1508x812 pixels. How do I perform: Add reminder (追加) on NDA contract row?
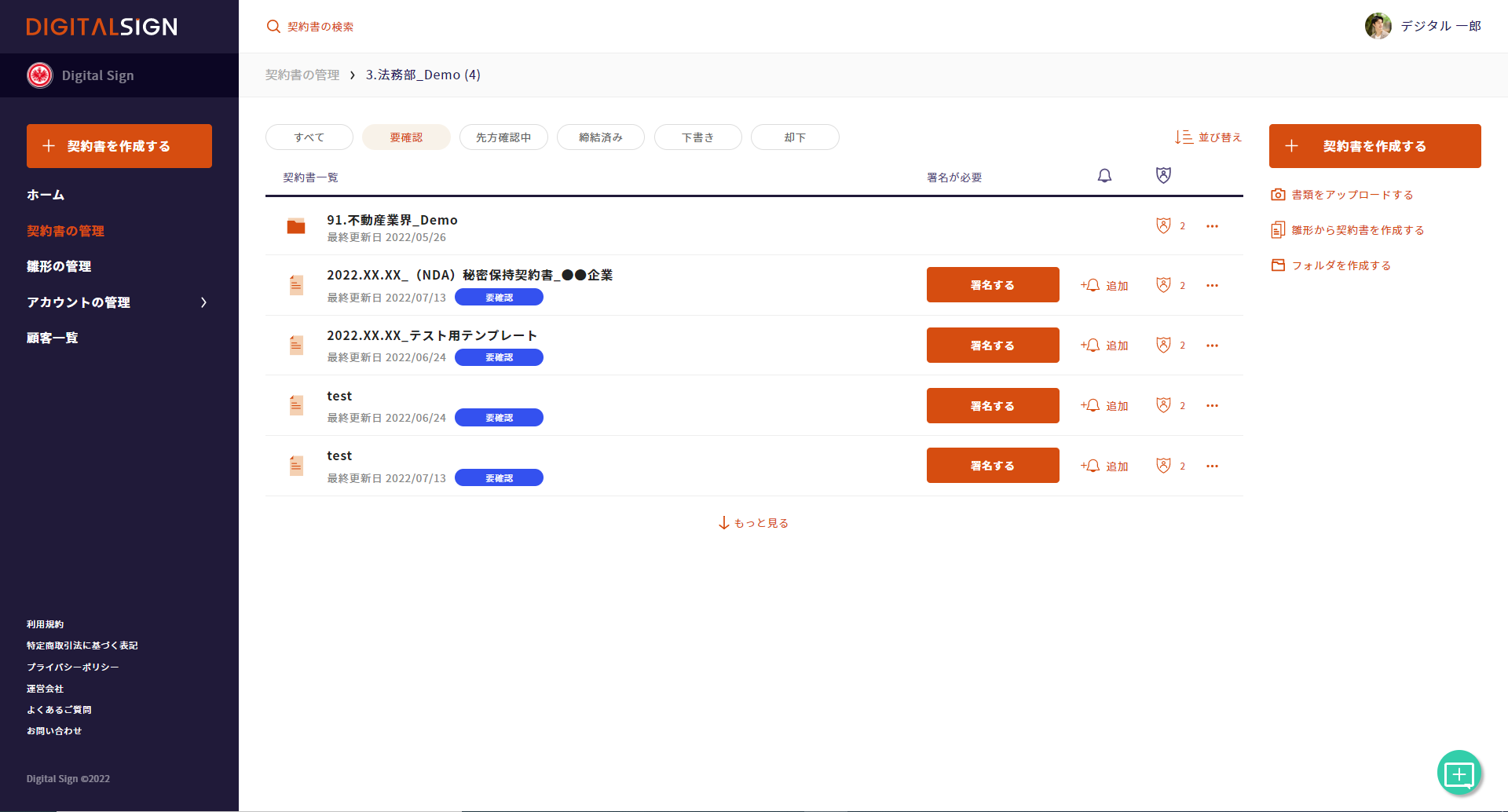click(x=1104, y=286)
